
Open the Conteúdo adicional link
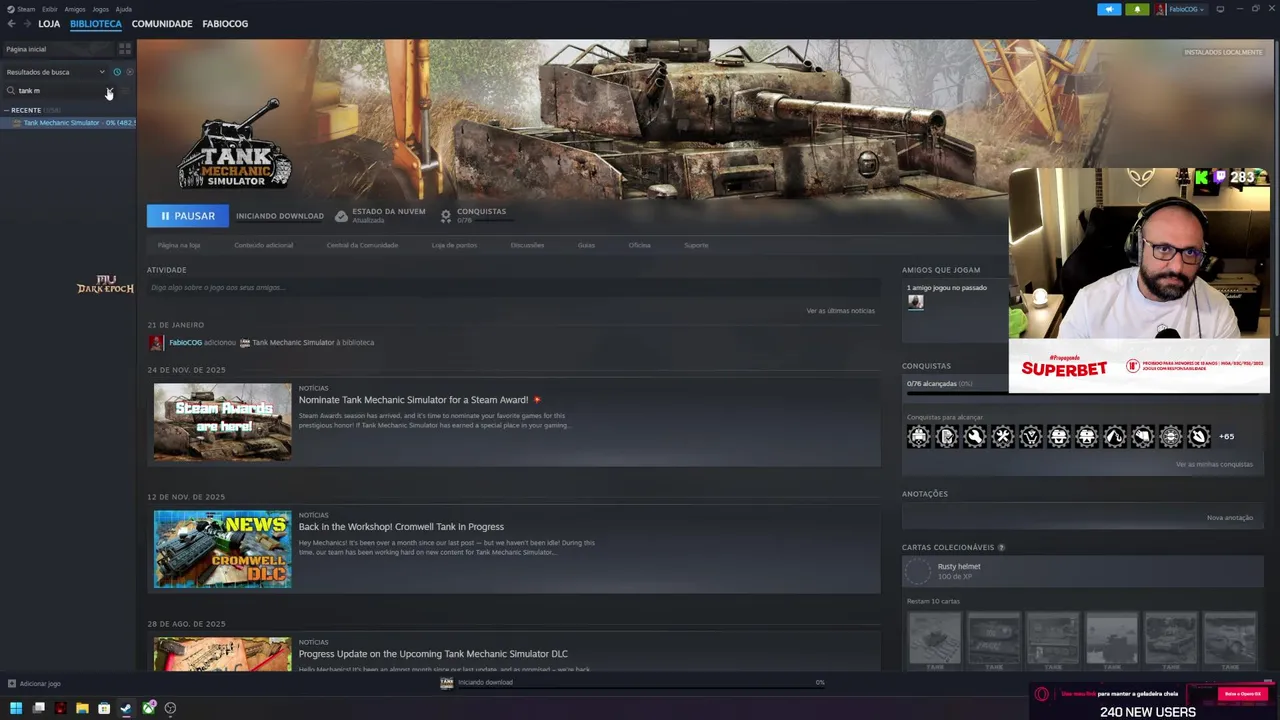[264, 245]
